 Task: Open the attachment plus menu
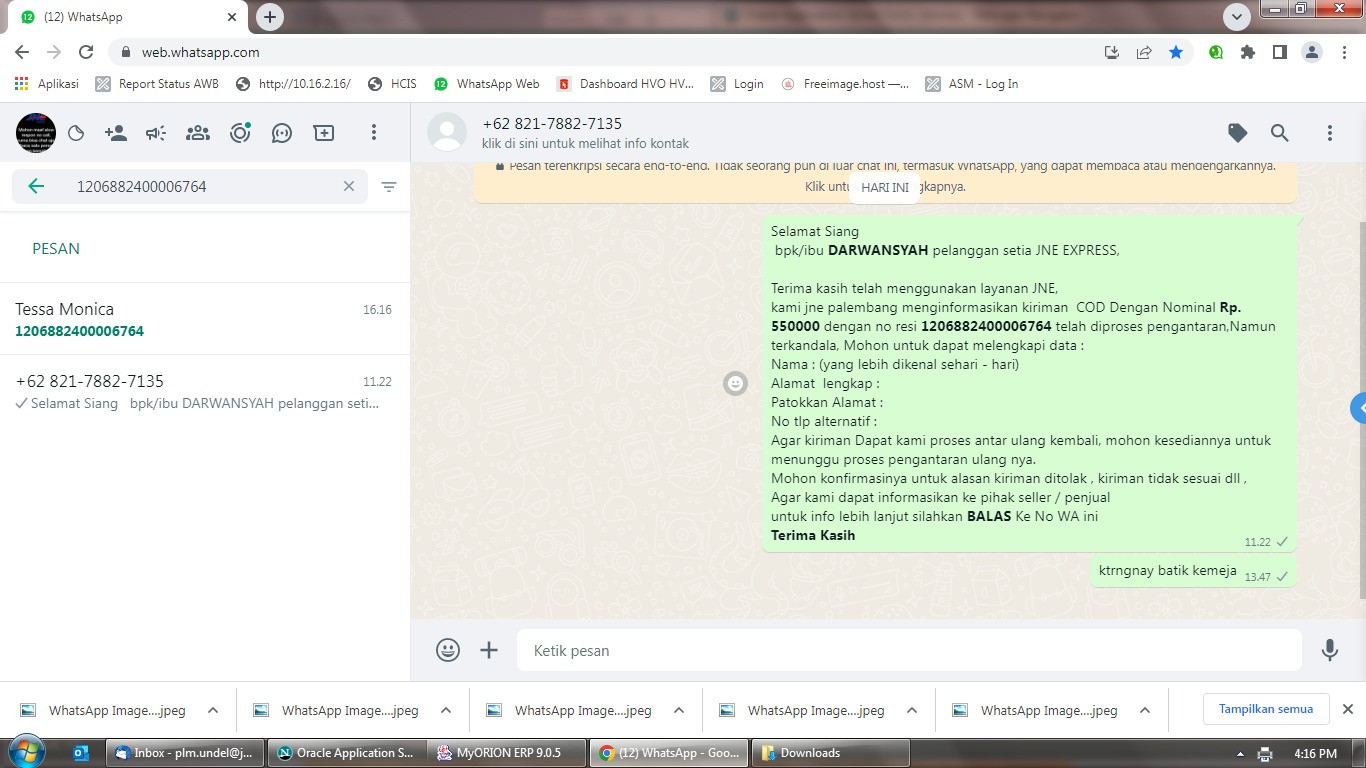pyautogui.click(x=489, y=650)
